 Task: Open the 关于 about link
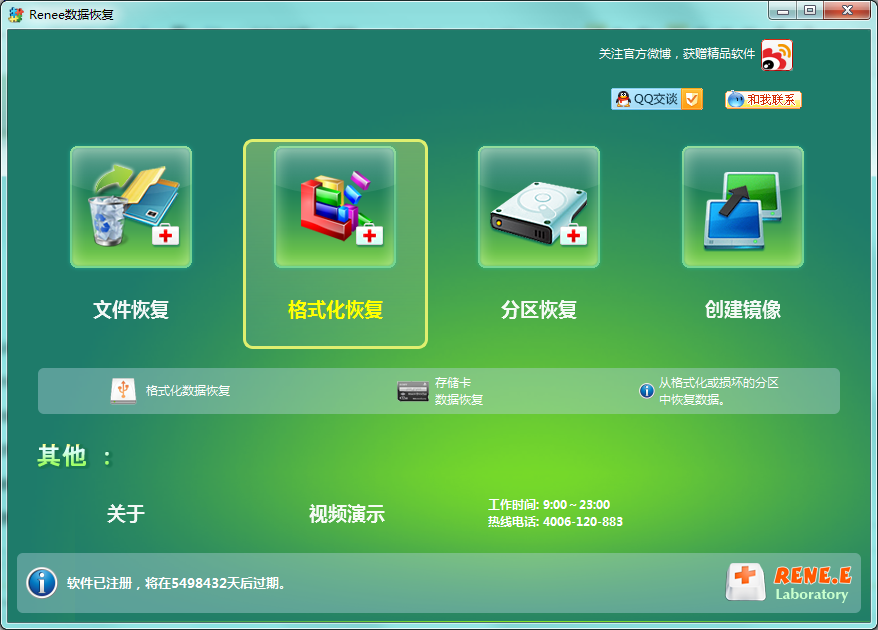[126, 514]
